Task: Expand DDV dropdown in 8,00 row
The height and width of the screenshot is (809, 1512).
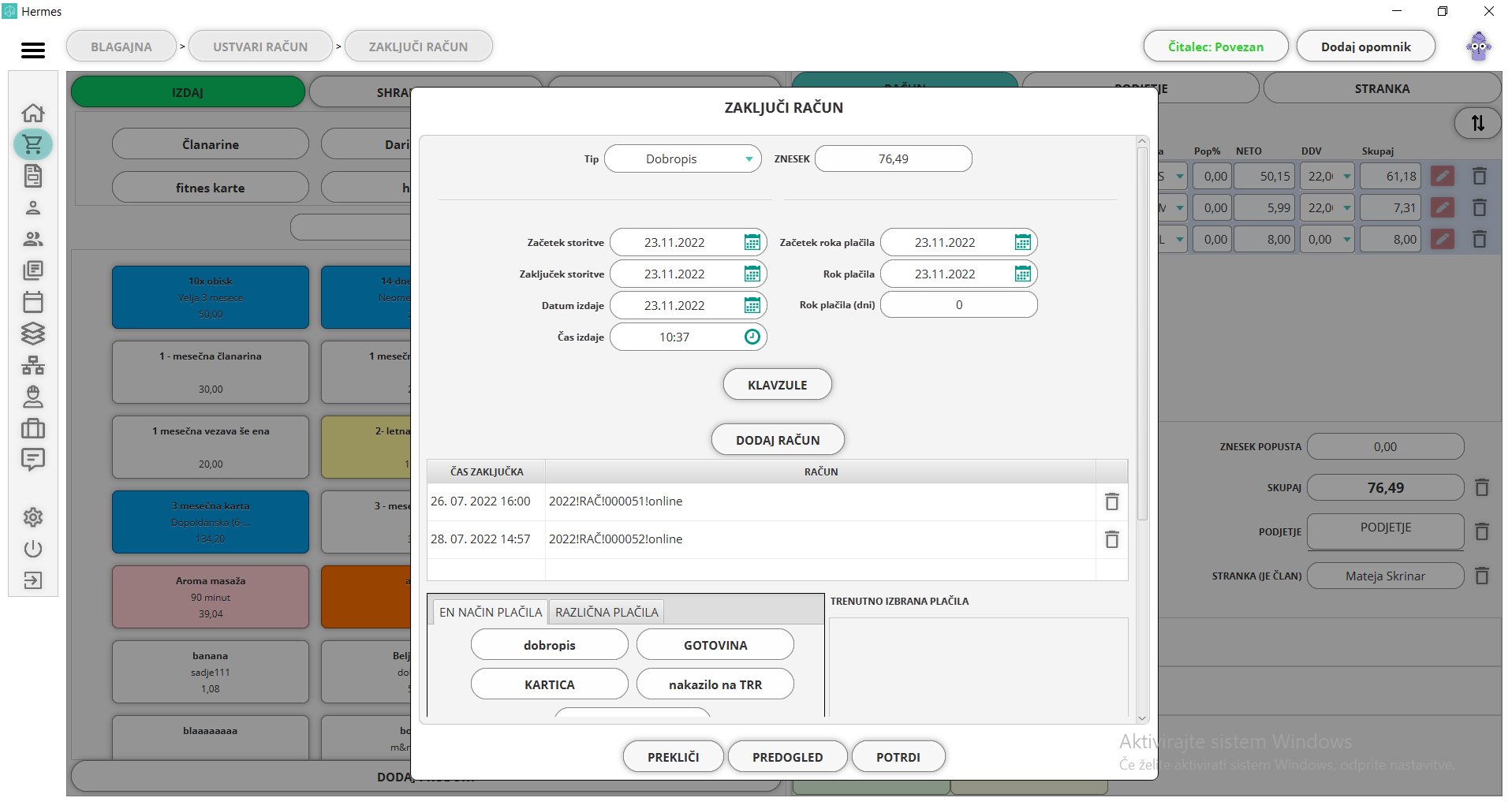Action: click(1347, 240)
